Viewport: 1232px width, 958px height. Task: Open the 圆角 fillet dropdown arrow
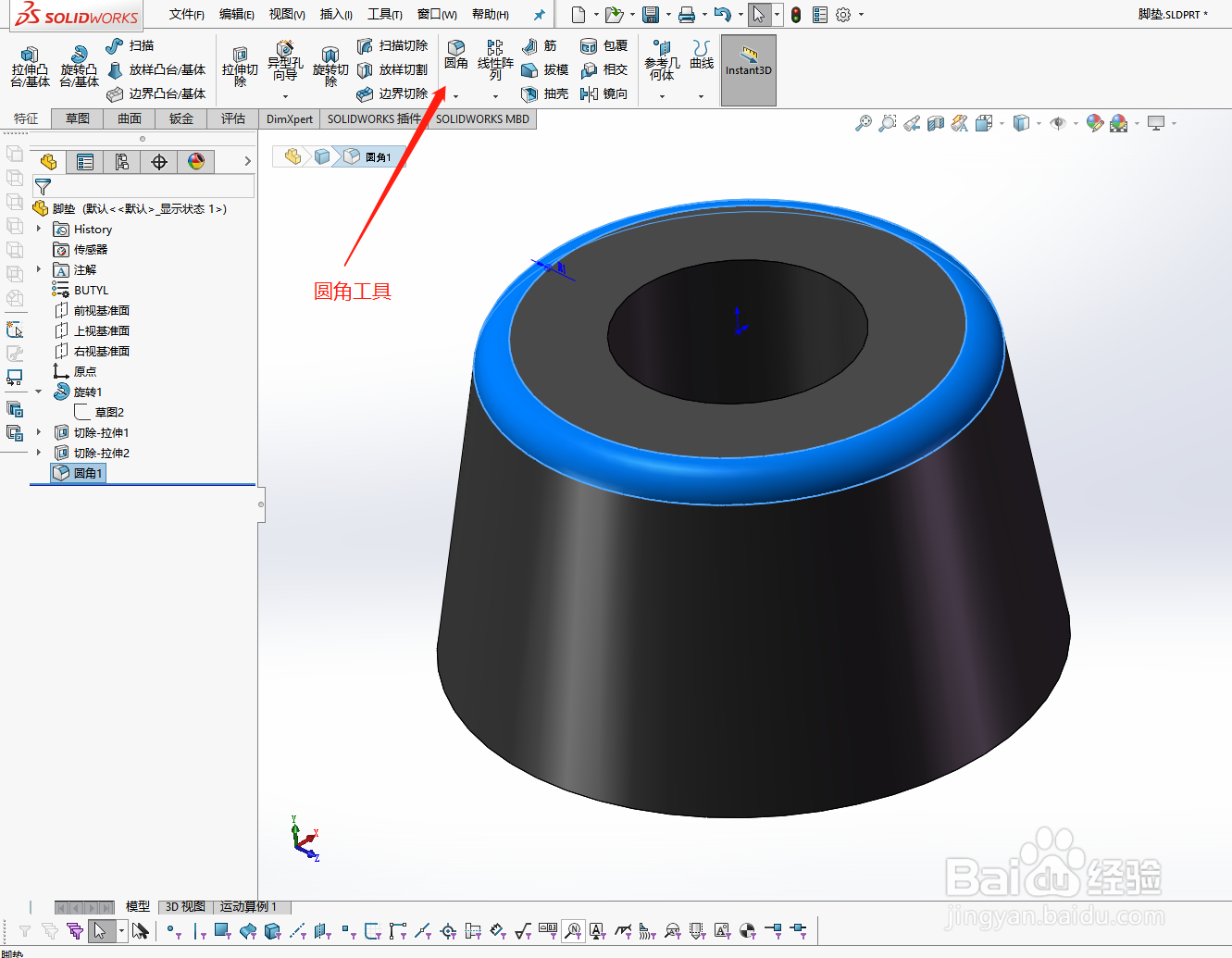456,96
